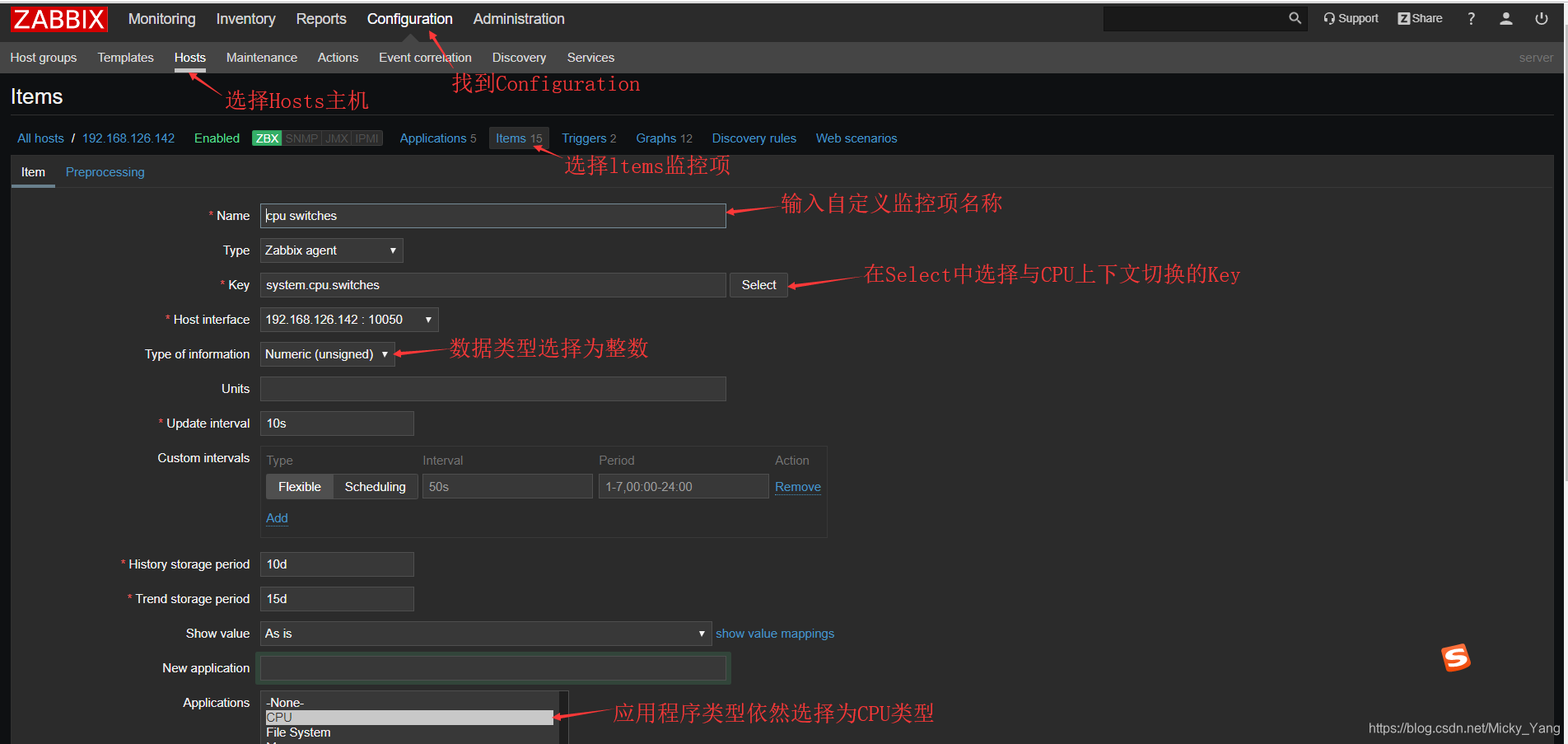Open the Zabbix Share link
The image size is (1568, 744).
tap(1420, 18)
